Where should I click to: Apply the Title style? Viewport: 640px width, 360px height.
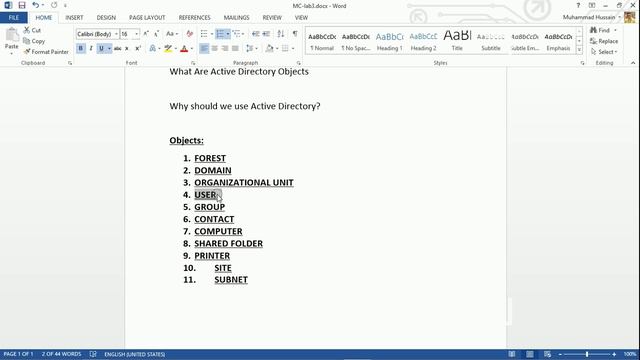(x=457, y=41)
